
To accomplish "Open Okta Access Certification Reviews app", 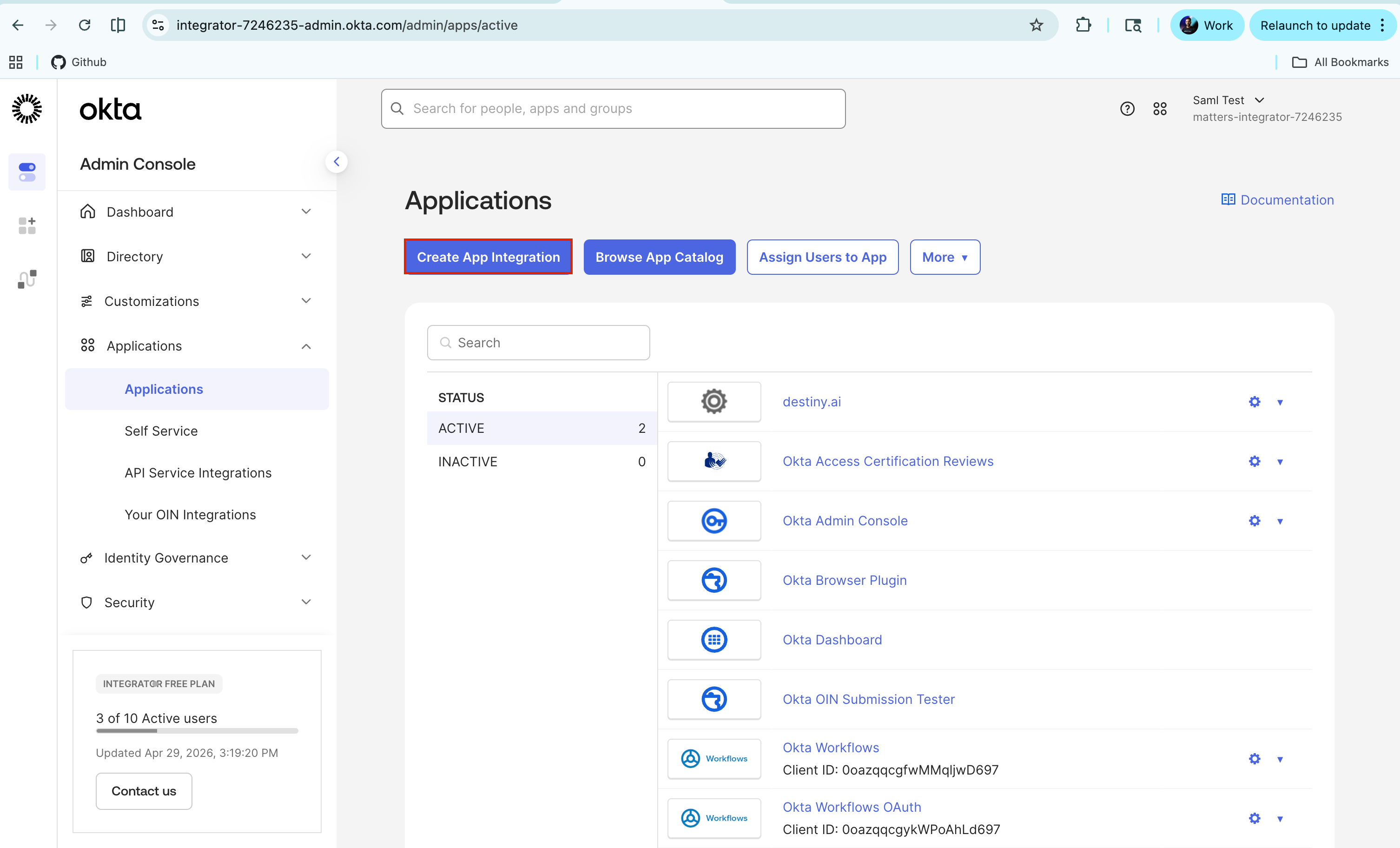I will (x=887, y=461).
